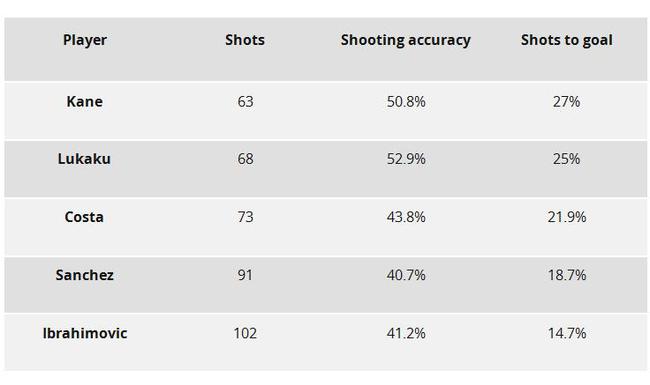Click Kane's shots value 63
Screen dimensions: 650x385
[x=245, y=102]
